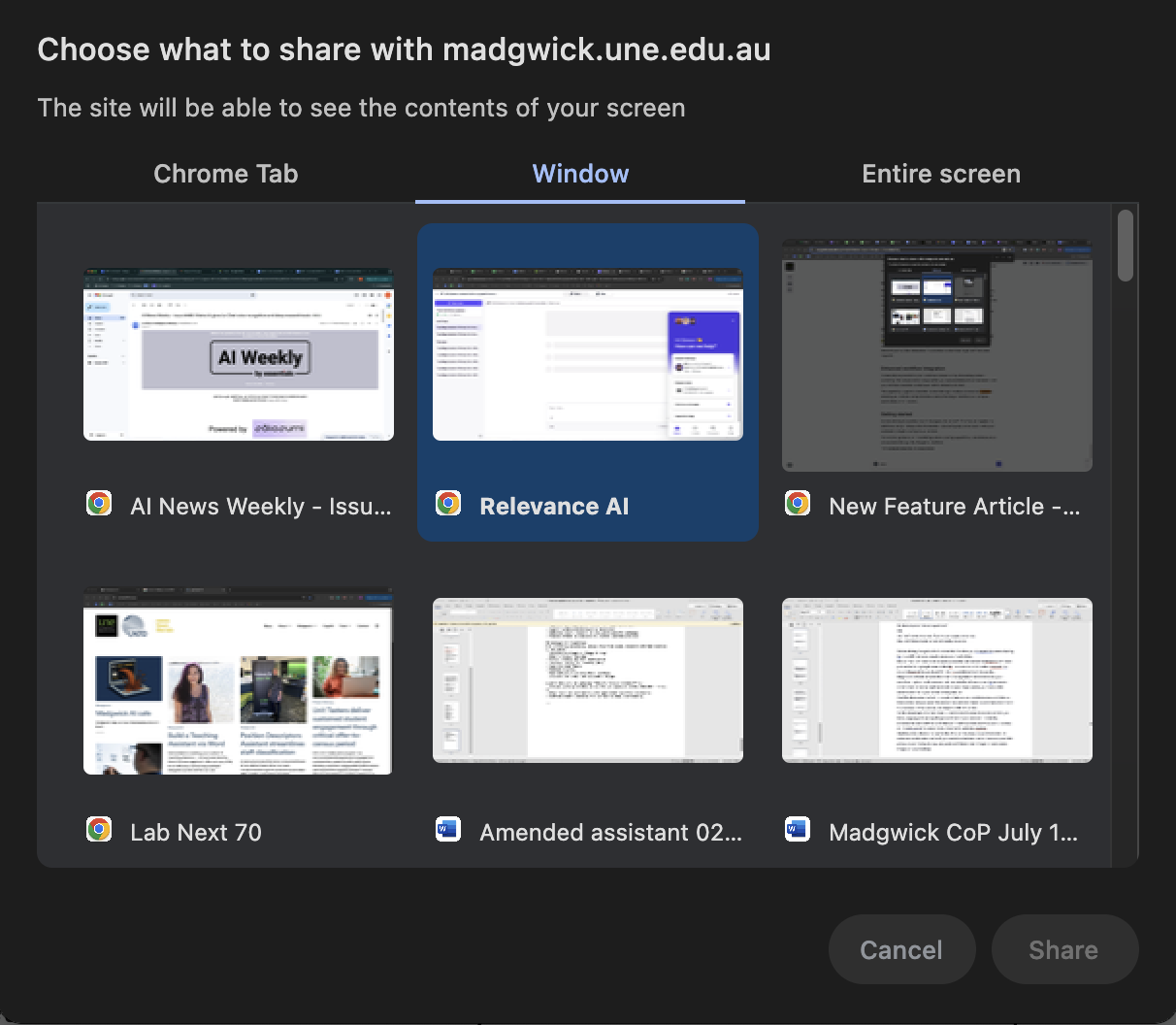The width and height of the screenshot is (1176, 1025).
Task: Click Chrome icon beside Lab Next 70
Action: tap(99, 830)
